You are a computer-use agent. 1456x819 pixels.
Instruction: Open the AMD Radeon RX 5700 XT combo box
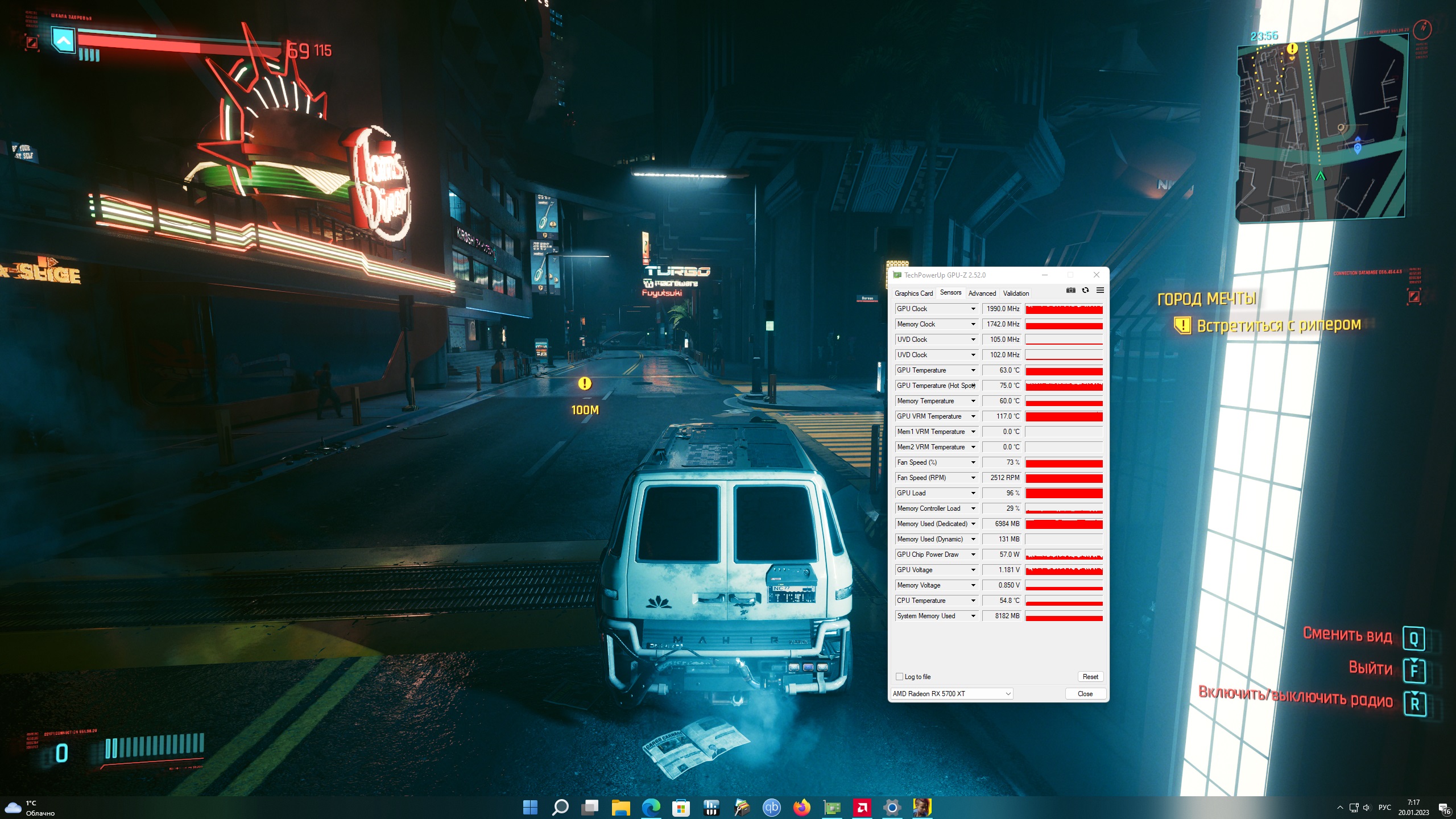click(952, 693)
